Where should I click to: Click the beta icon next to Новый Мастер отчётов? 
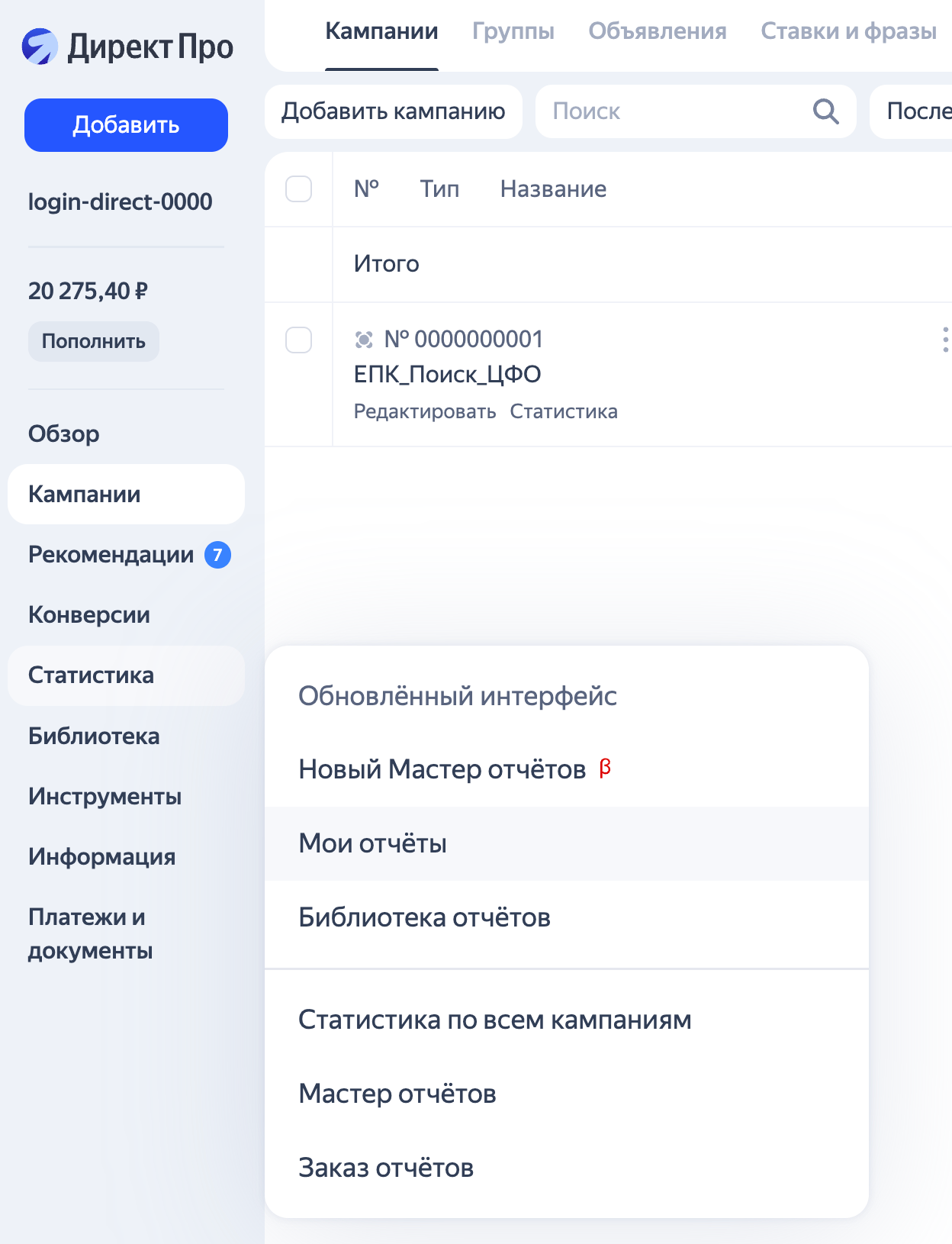(x=605, y=768)
